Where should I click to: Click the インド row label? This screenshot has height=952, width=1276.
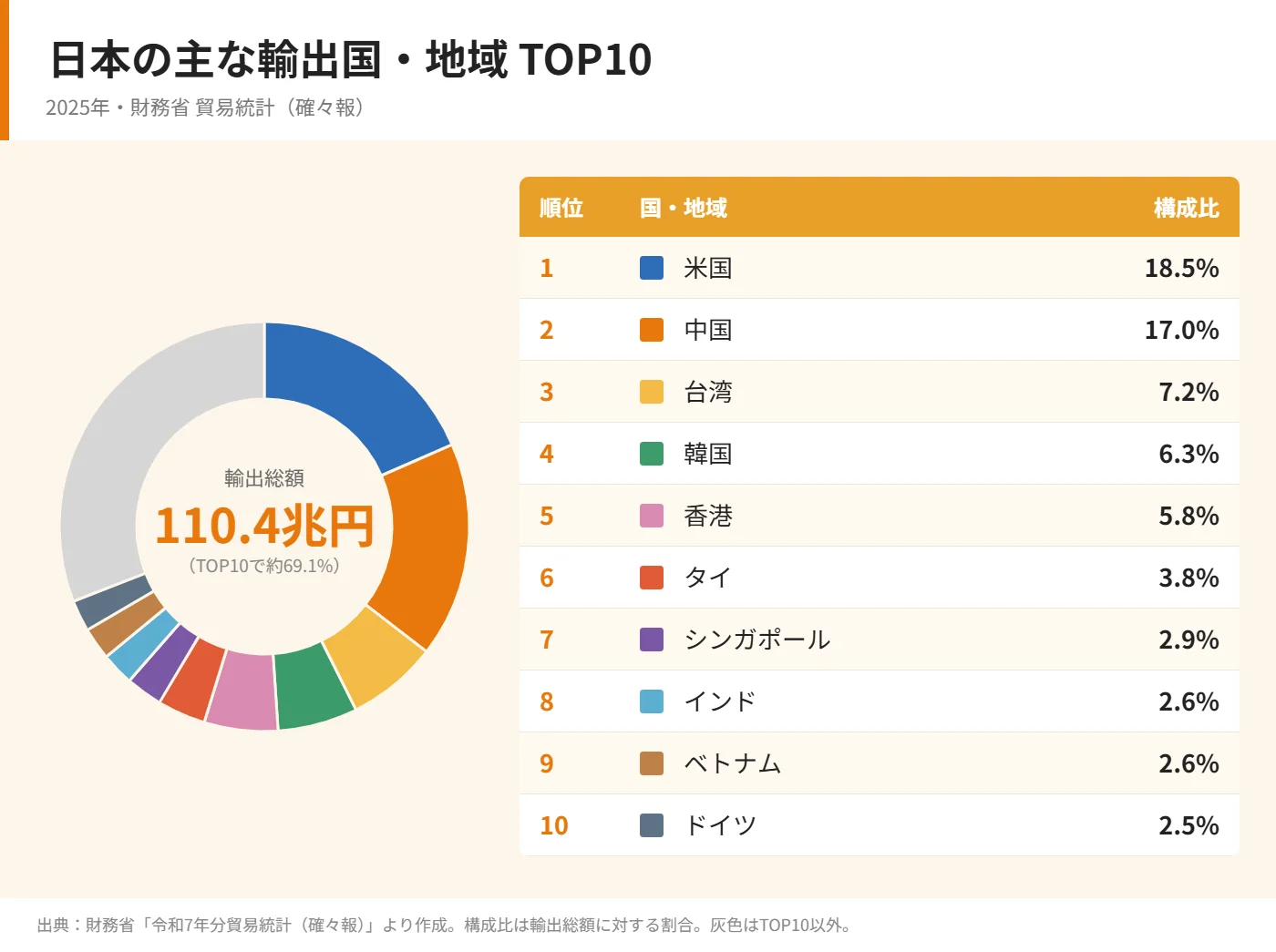(x=720, y=701)
